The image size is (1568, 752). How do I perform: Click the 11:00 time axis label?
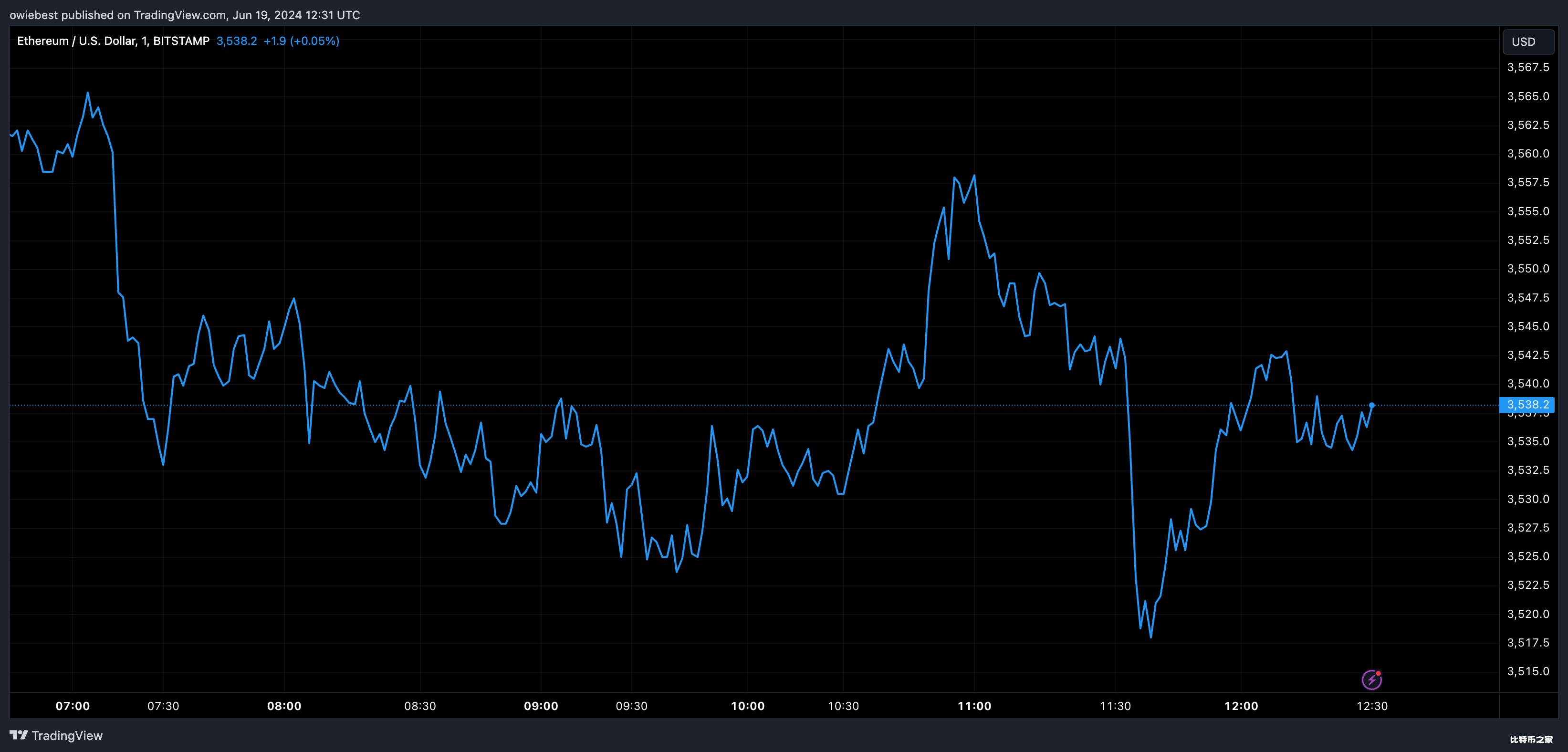click(x=974, y=706)
